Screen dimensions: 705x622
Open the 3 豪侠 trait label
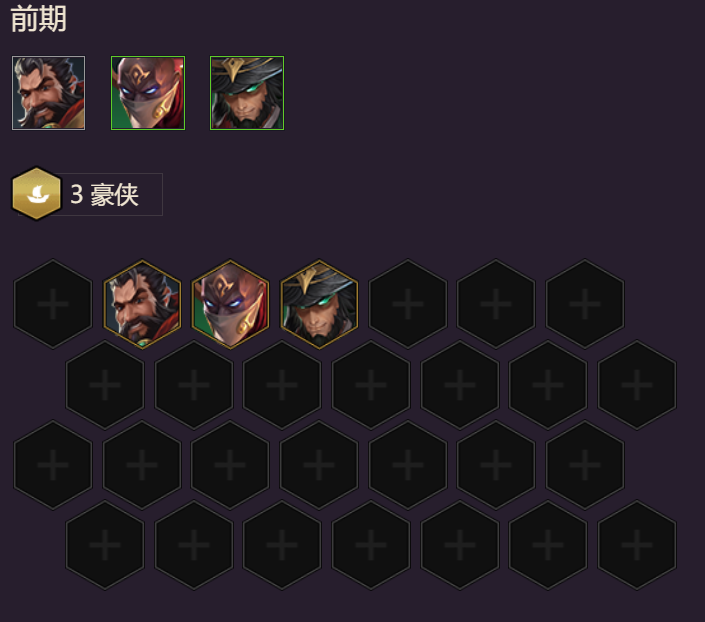(x=104, y=195)
